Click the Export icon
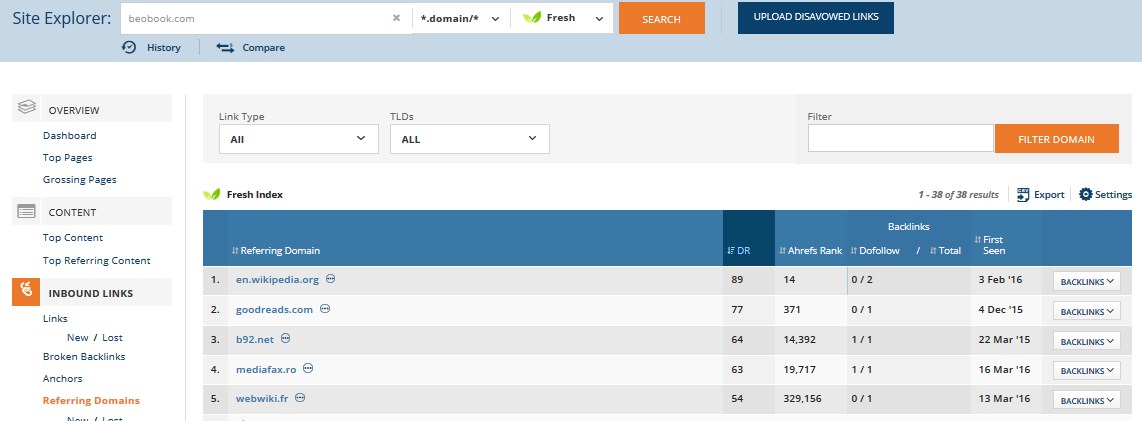Image resolution: width=1142 pixels, height=421 pixels. pyautogui.click(x=1023, y=195)
